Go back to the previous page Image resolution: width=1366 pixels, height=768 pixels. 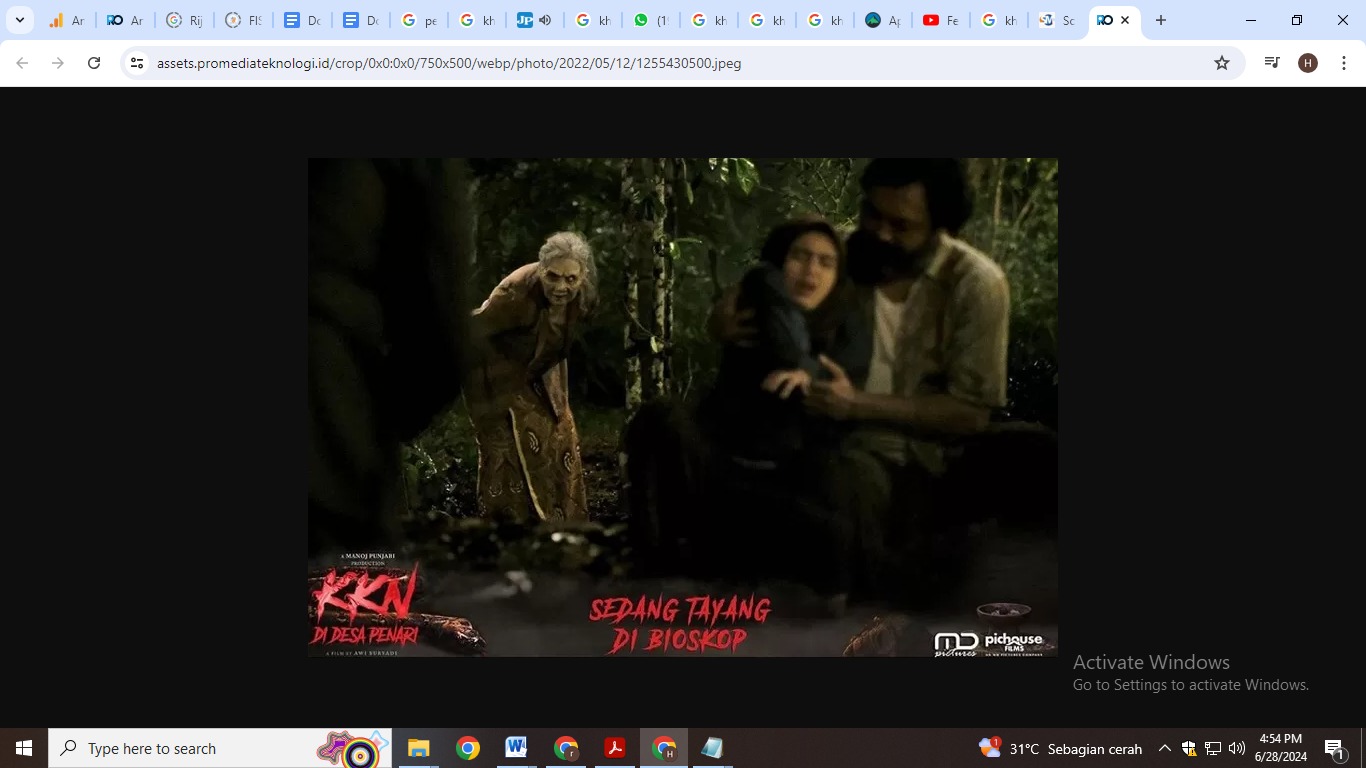pyautogui.click(x=21, y=62)
